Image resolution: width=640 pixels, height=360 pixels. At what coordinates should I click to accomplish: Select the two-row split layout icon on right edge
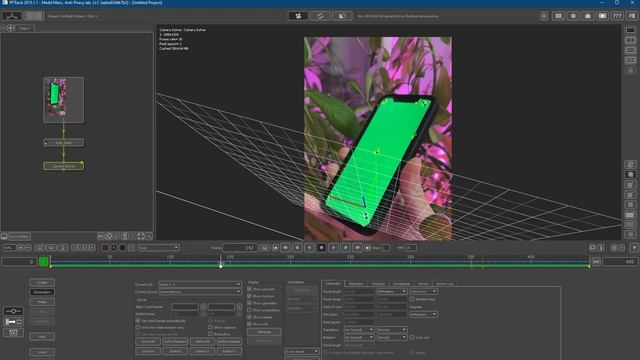pos(631,50)
